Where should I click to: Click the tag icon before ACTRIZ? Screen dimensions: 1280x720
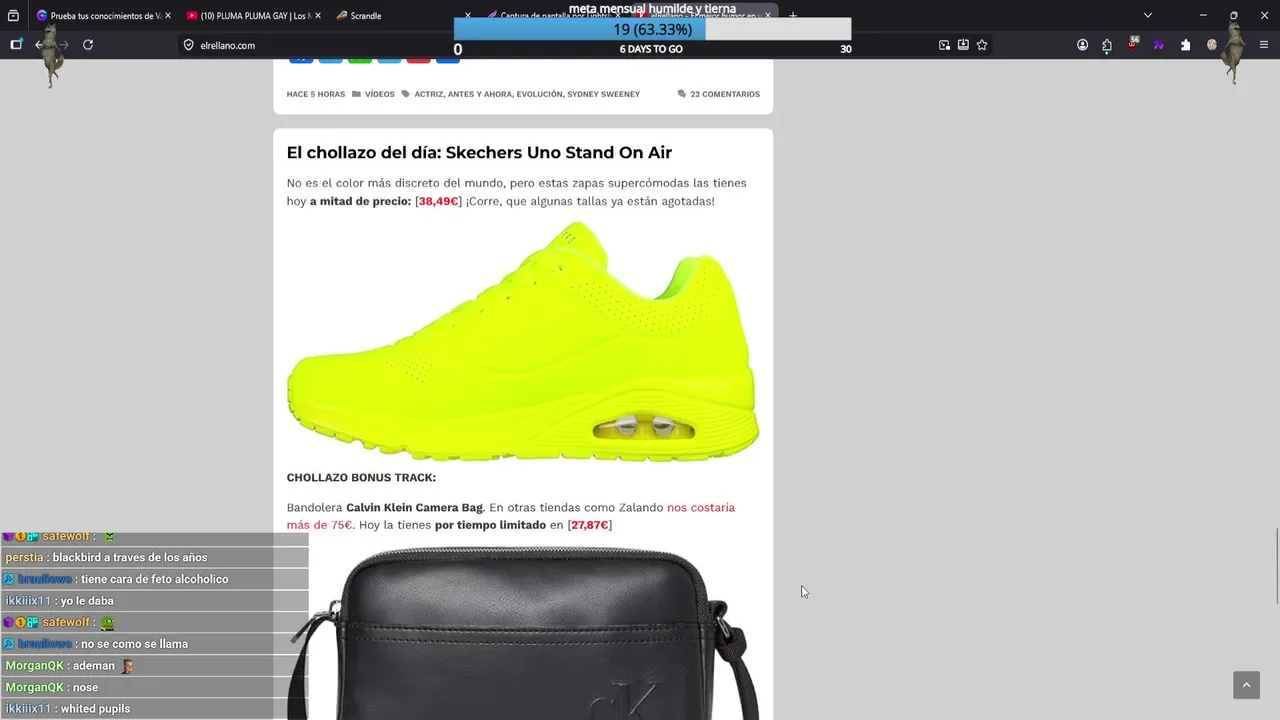click(406, 94)
